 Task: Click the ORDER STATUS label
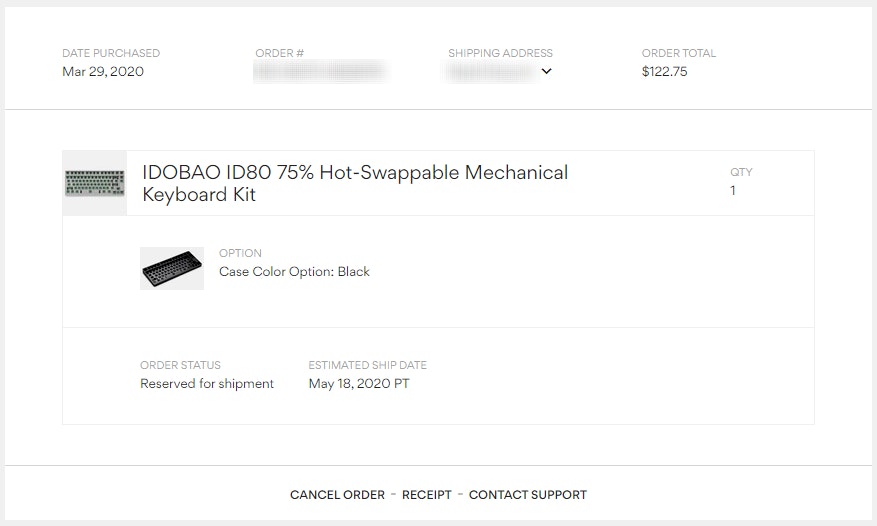tap(180, 365)
